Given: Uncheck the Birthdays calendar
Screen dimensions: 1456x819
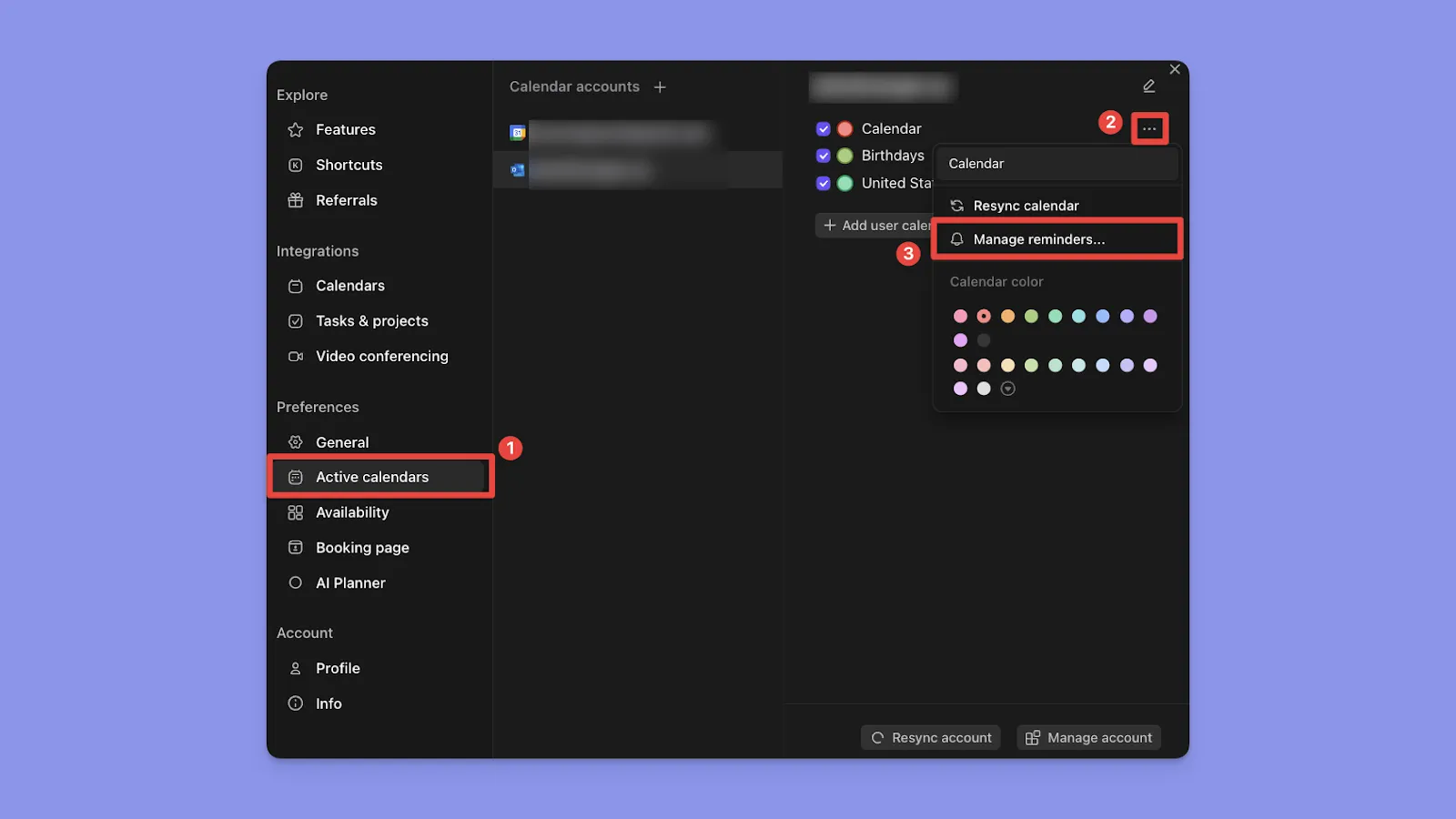Looking at the screenshot, I should coord(824,156).
